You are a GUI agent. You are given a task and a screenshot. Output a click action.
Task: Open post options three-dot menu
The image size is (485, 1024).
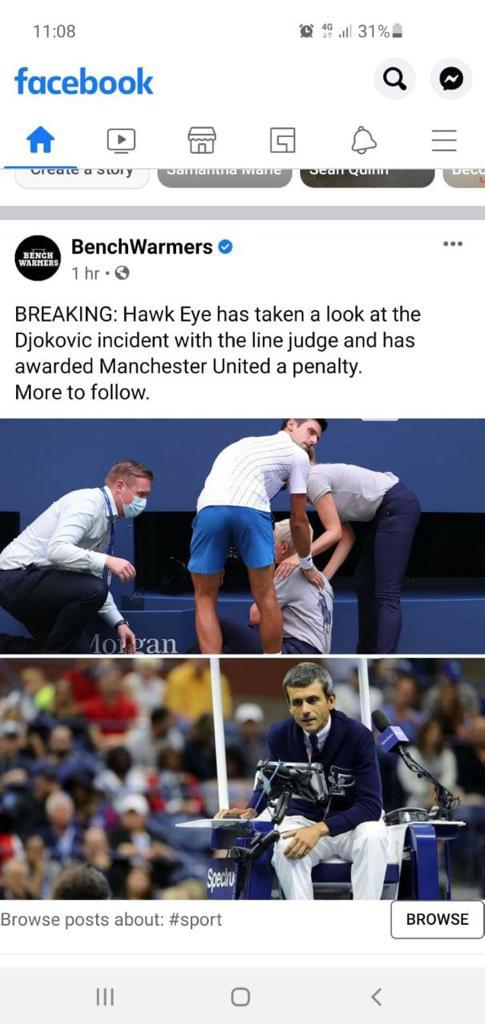point(452,244)
